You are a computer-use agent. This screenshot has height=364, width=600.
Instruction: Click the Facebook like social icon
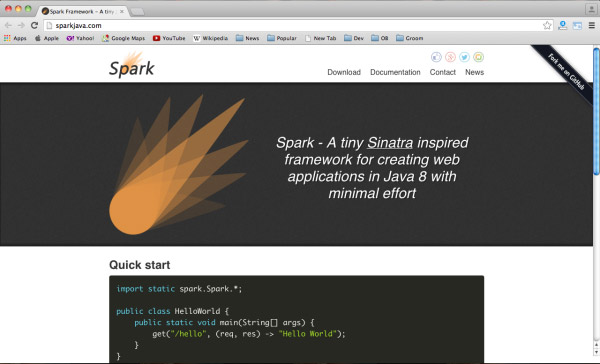coord(436,57)
